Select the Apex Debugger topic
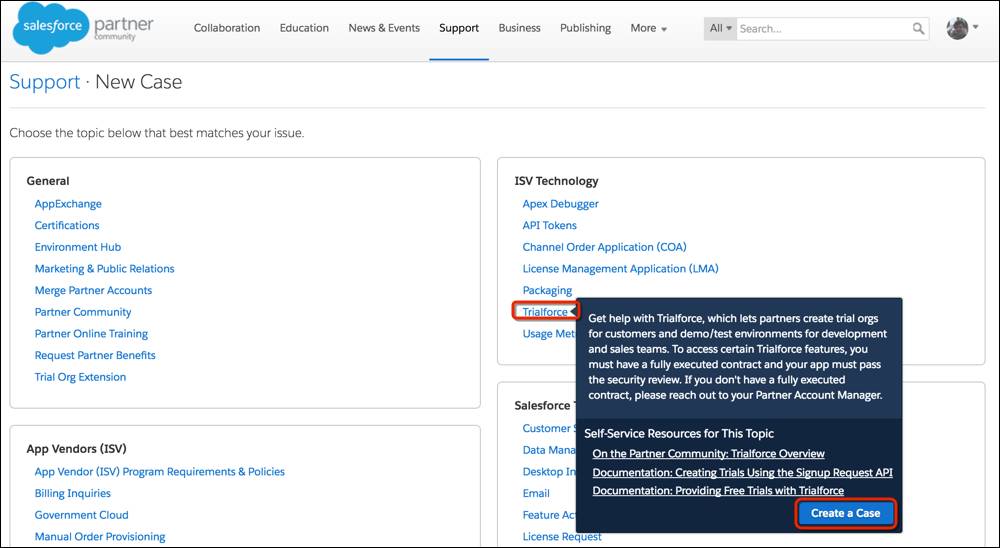Screen dimensions: 1000x548 (x=561, y=204)
